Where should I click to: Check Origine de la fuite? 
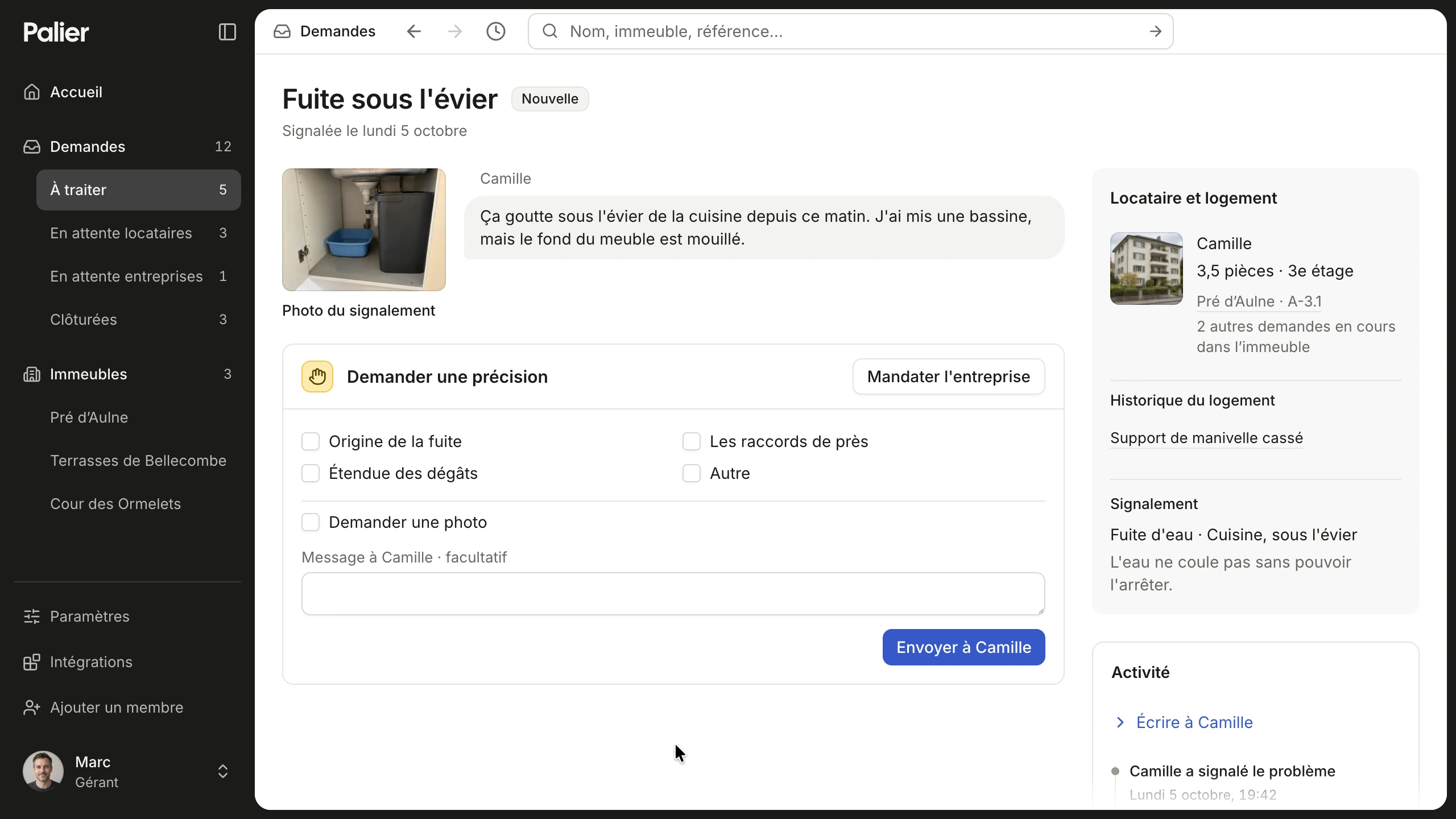(311, 441)
